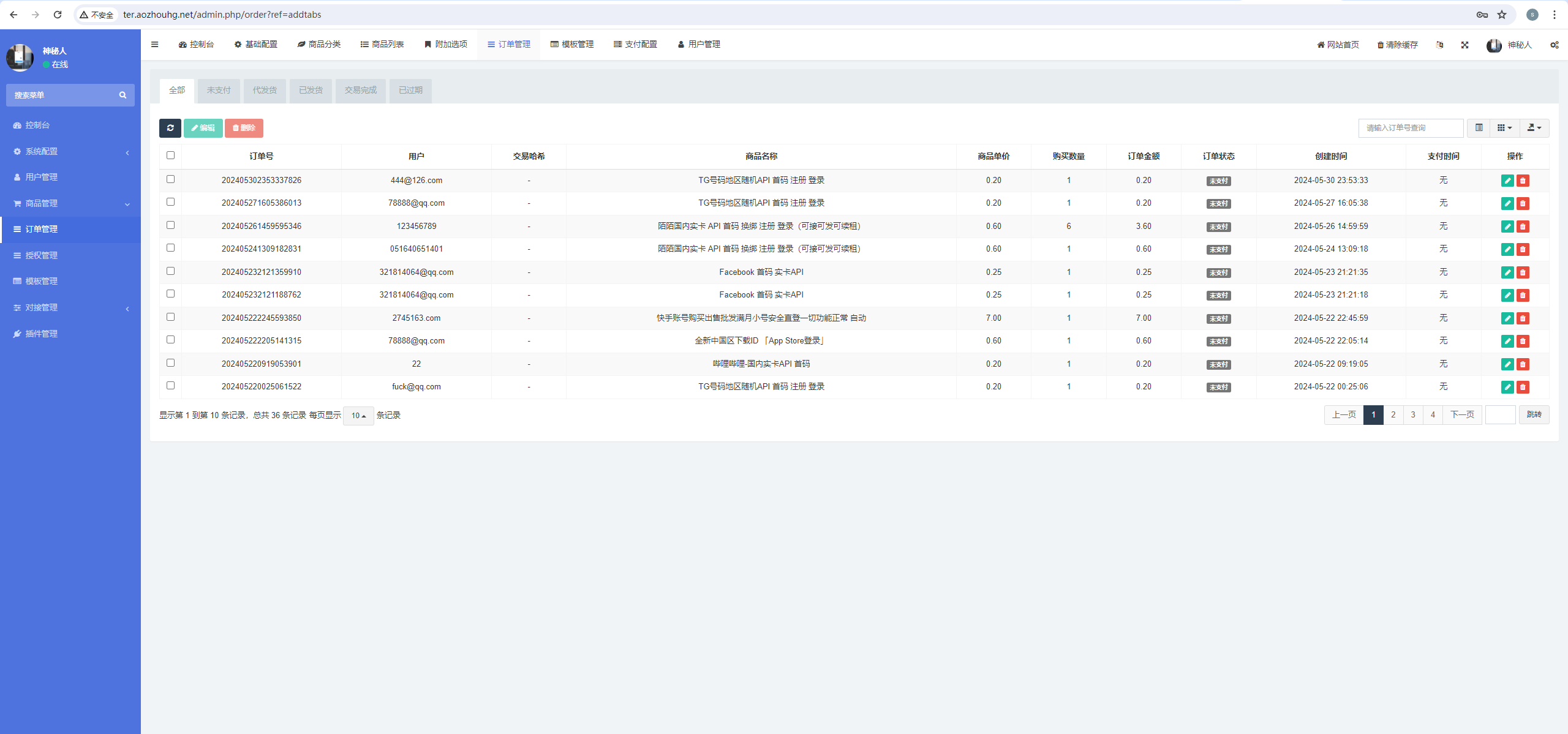1568x734 pixels.
Task: Open the records-per-page 10 dropdown
Action: [x=358, y=416]
